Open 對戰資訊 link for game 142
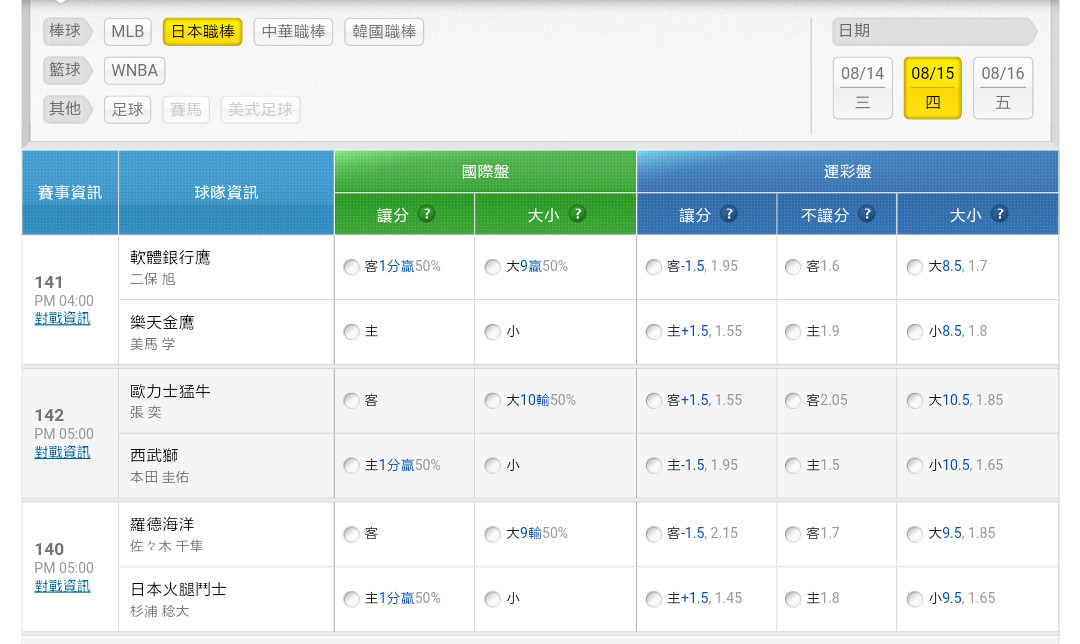Screen dimensions: 1080x644 point(62,452)
